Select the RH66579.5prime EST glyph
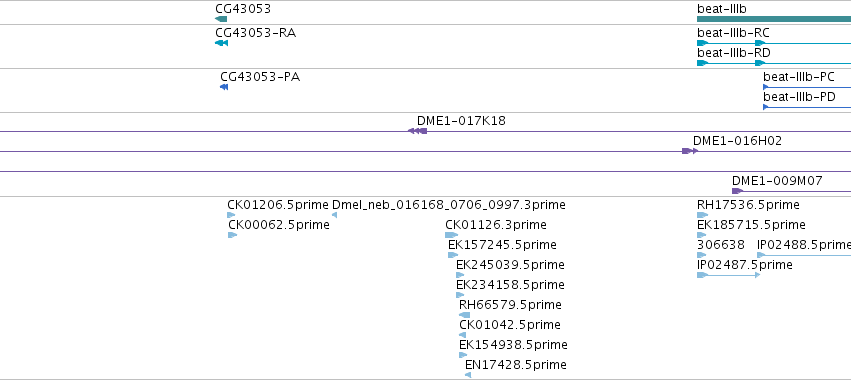This screenshot has height=380, width=851. pyautogui.click(x=465, y=315)
